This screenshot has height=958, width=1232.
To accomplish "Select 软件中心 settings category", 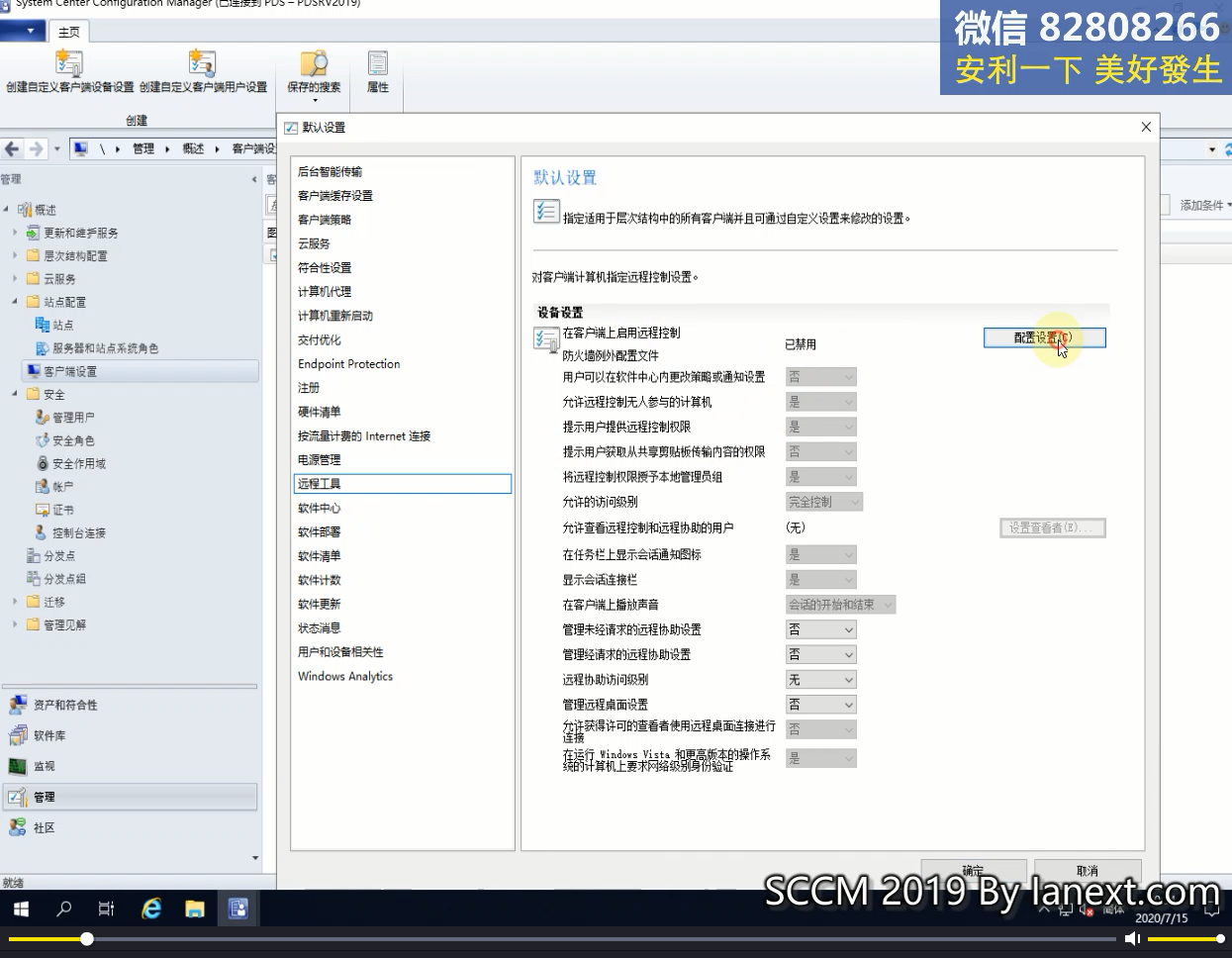I will [319, 508].
